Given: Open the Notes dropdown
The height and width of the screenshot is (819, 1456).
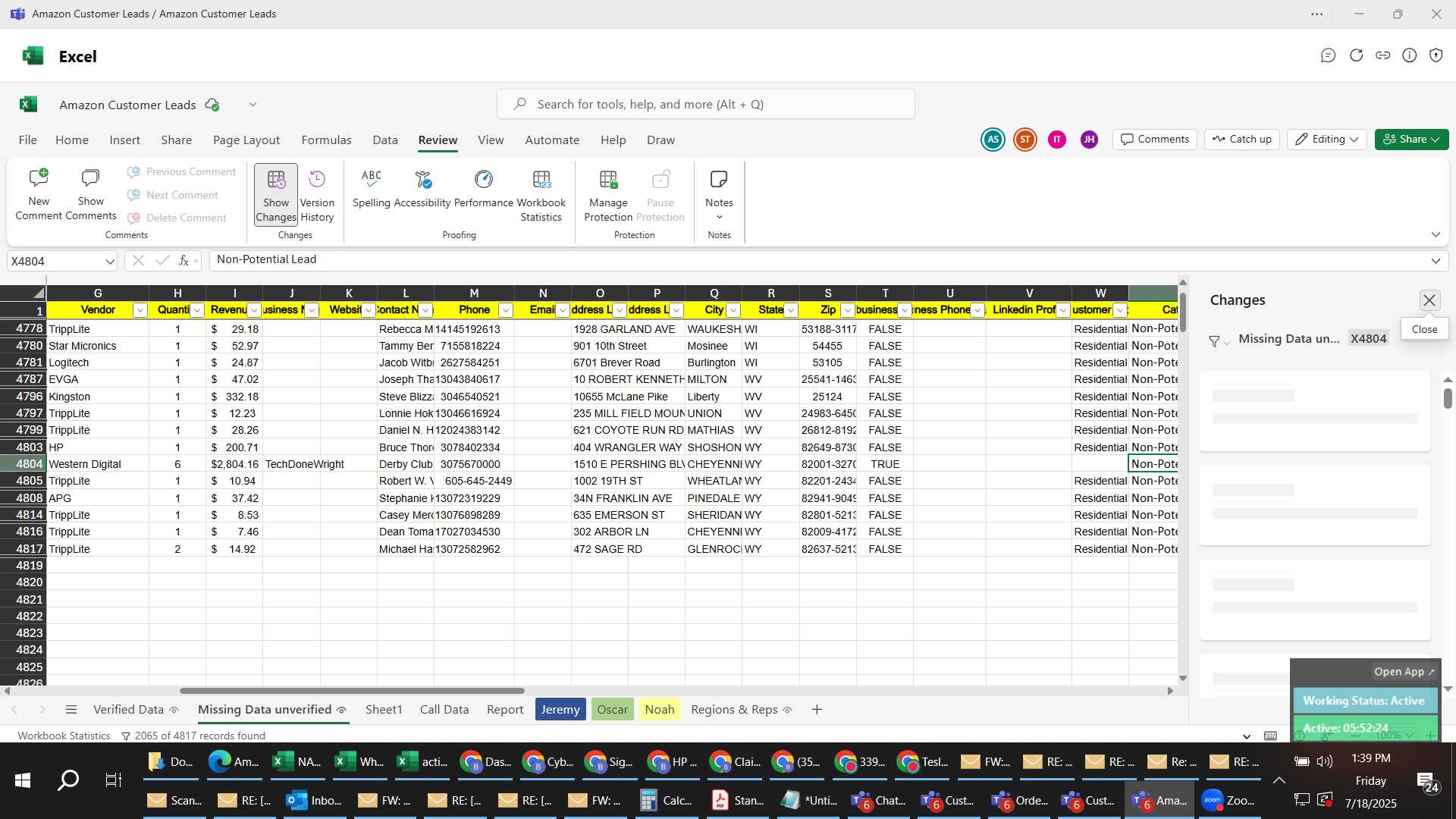Looking at the screenshot, I should tap(719, 196).
